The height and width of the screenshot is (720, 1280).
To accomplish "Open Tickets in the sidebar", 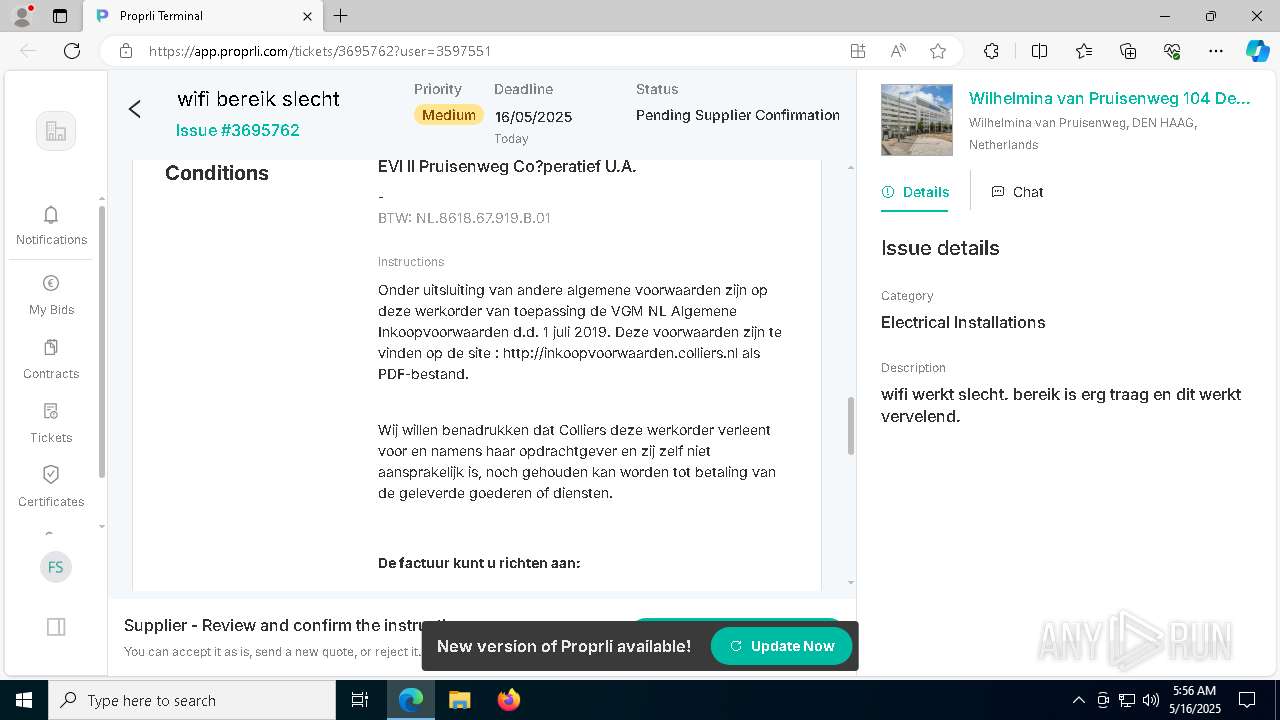I will 51,423.
